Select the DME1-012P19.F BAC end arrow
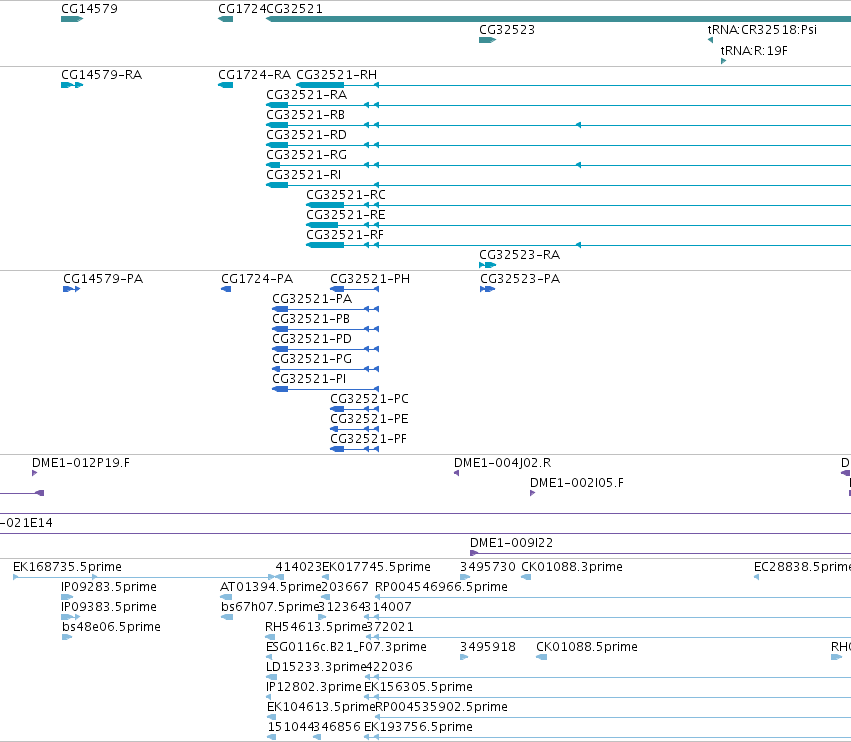The height and width of the screenshot is (742, 851). (34, 473)
